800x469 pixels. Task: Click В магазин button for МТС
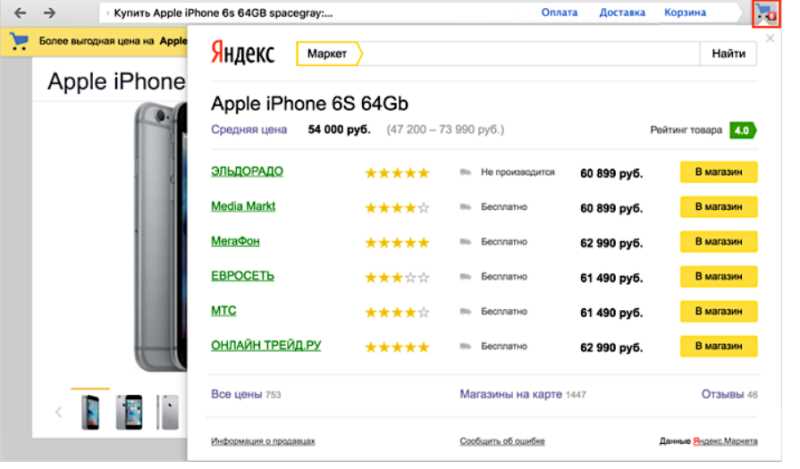[718, 311]
